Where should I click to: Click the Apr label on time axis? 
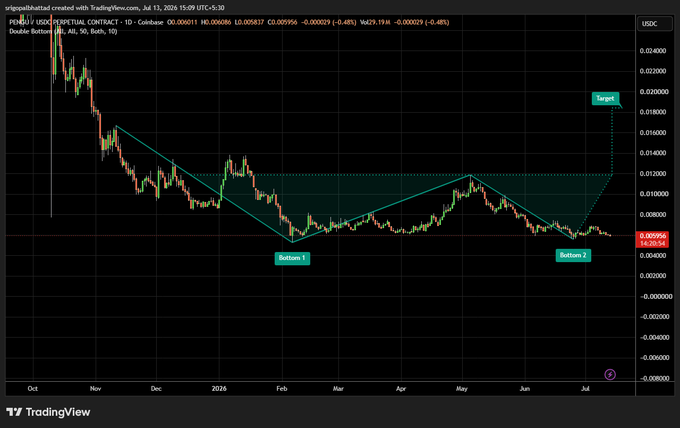point(401,389)
